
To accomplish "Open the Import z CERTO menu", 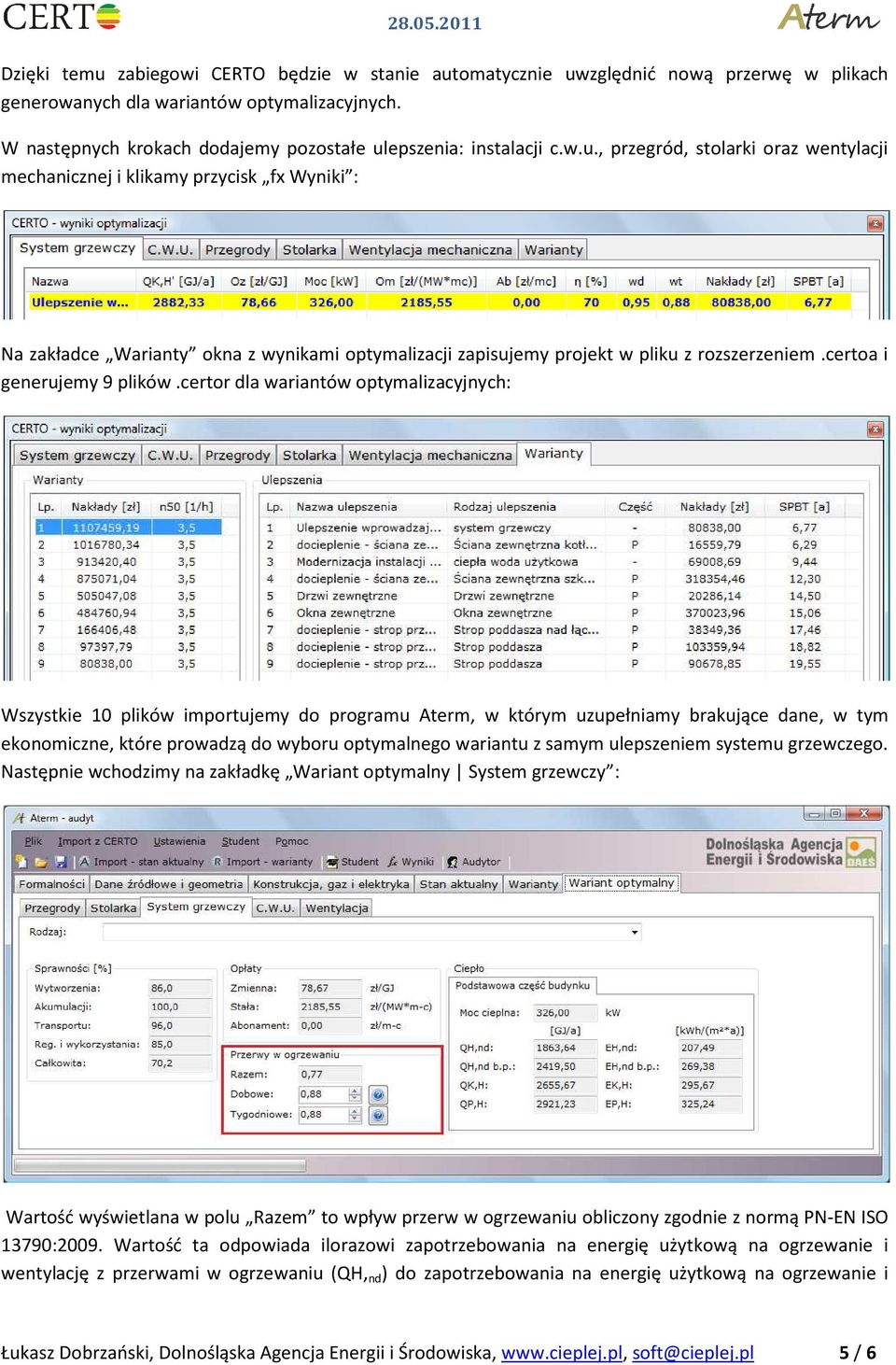I will (97, 841).
